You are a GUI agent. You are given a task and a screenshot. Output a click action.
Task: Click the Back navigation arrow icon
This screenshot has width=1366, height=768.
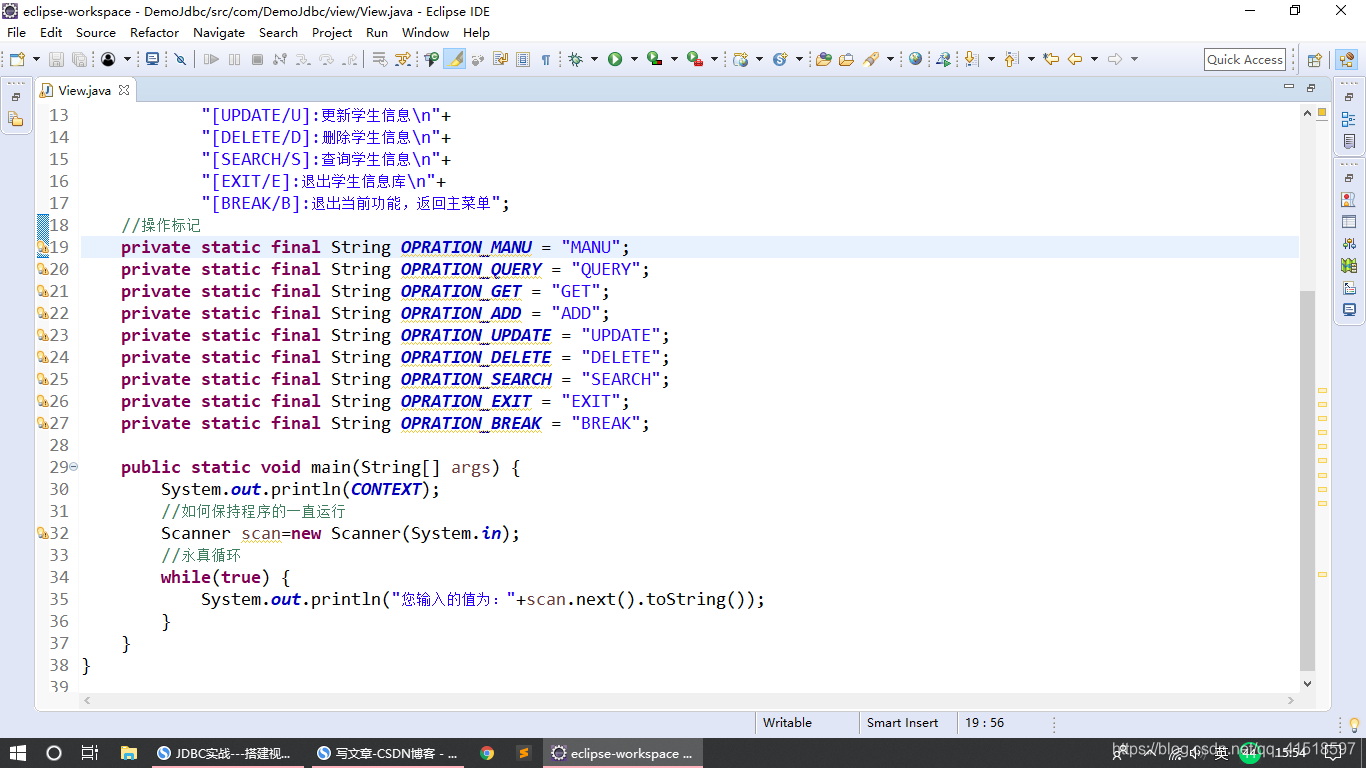(1075, 60)
